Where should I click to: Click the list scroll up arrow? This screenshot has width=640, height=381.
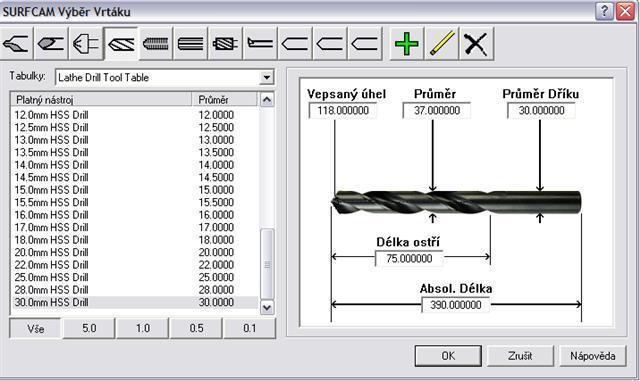tap(267, 99)
